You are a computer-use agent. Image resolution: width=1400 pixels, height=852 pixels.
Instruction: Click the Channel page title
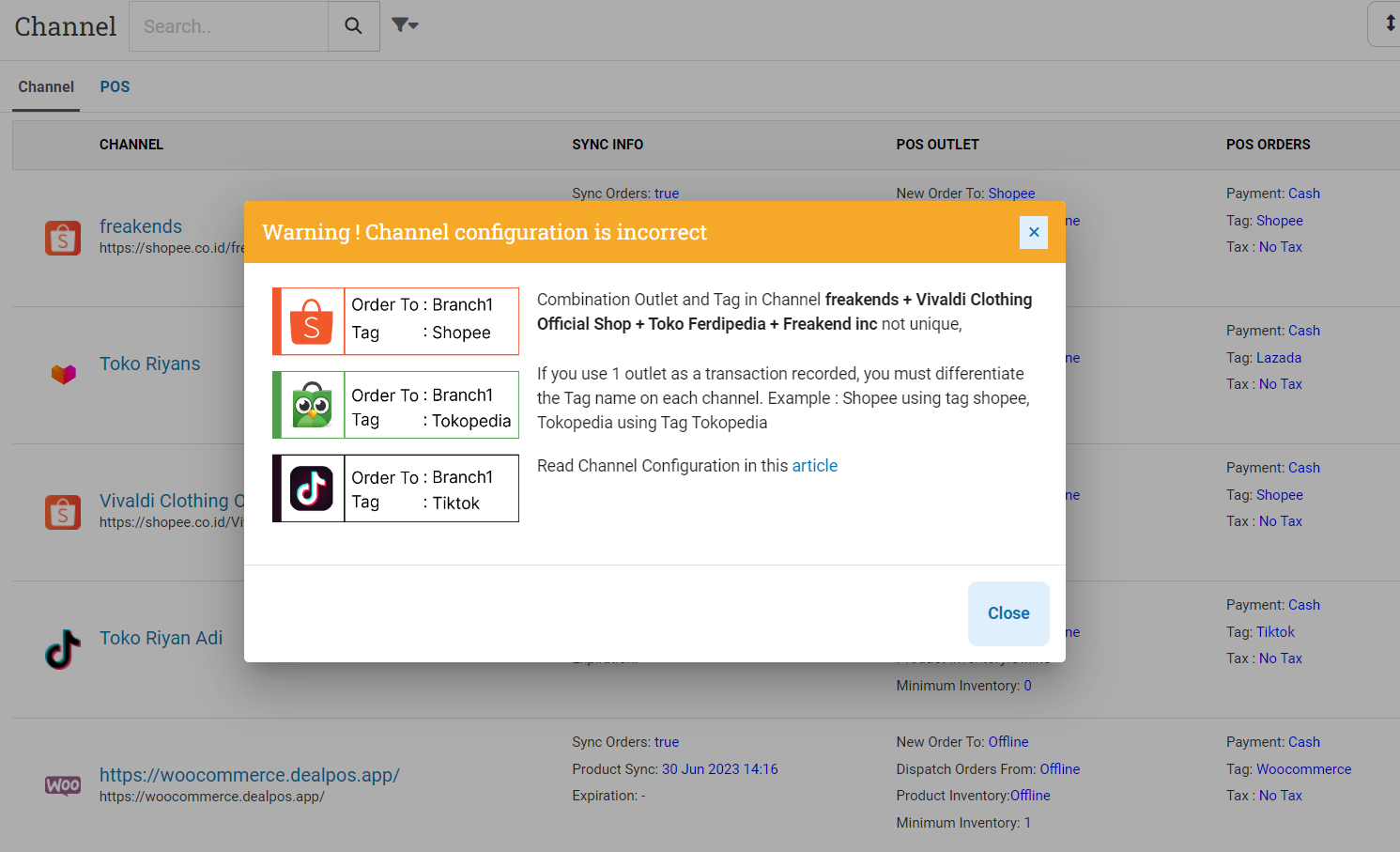point(66,26)
